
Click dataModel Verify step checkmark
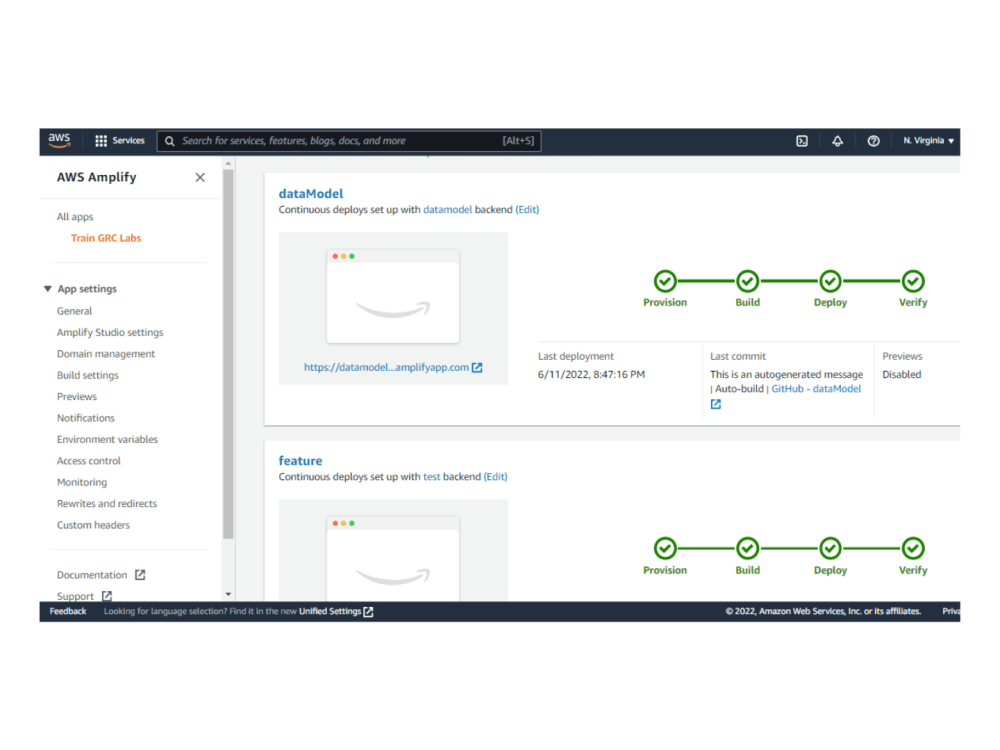[x=913, y=281]
